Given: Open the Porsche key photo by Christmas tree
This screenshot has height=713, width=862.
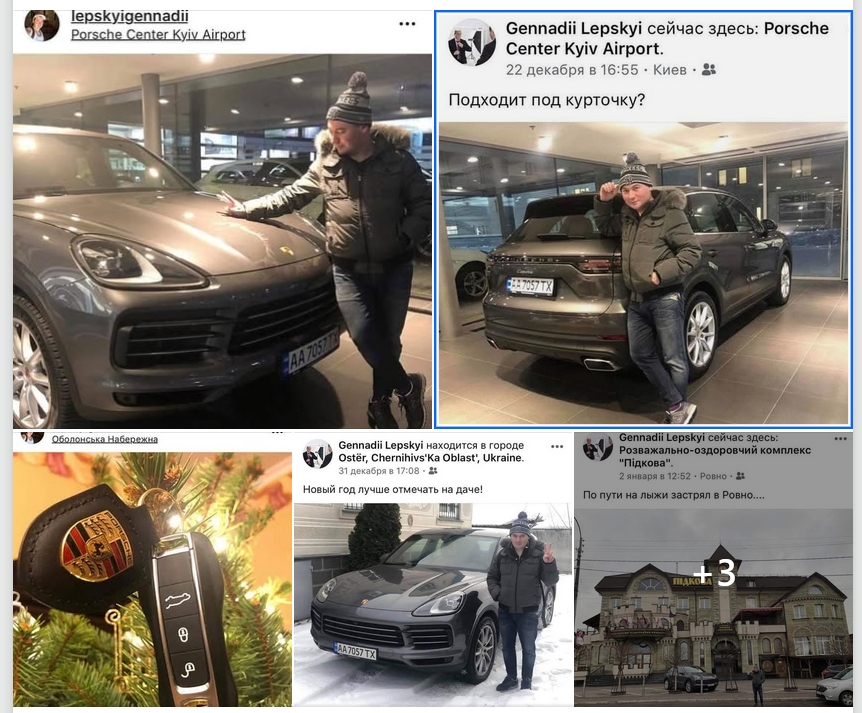Looking at the screenshot, I should [x=153, y=579].
